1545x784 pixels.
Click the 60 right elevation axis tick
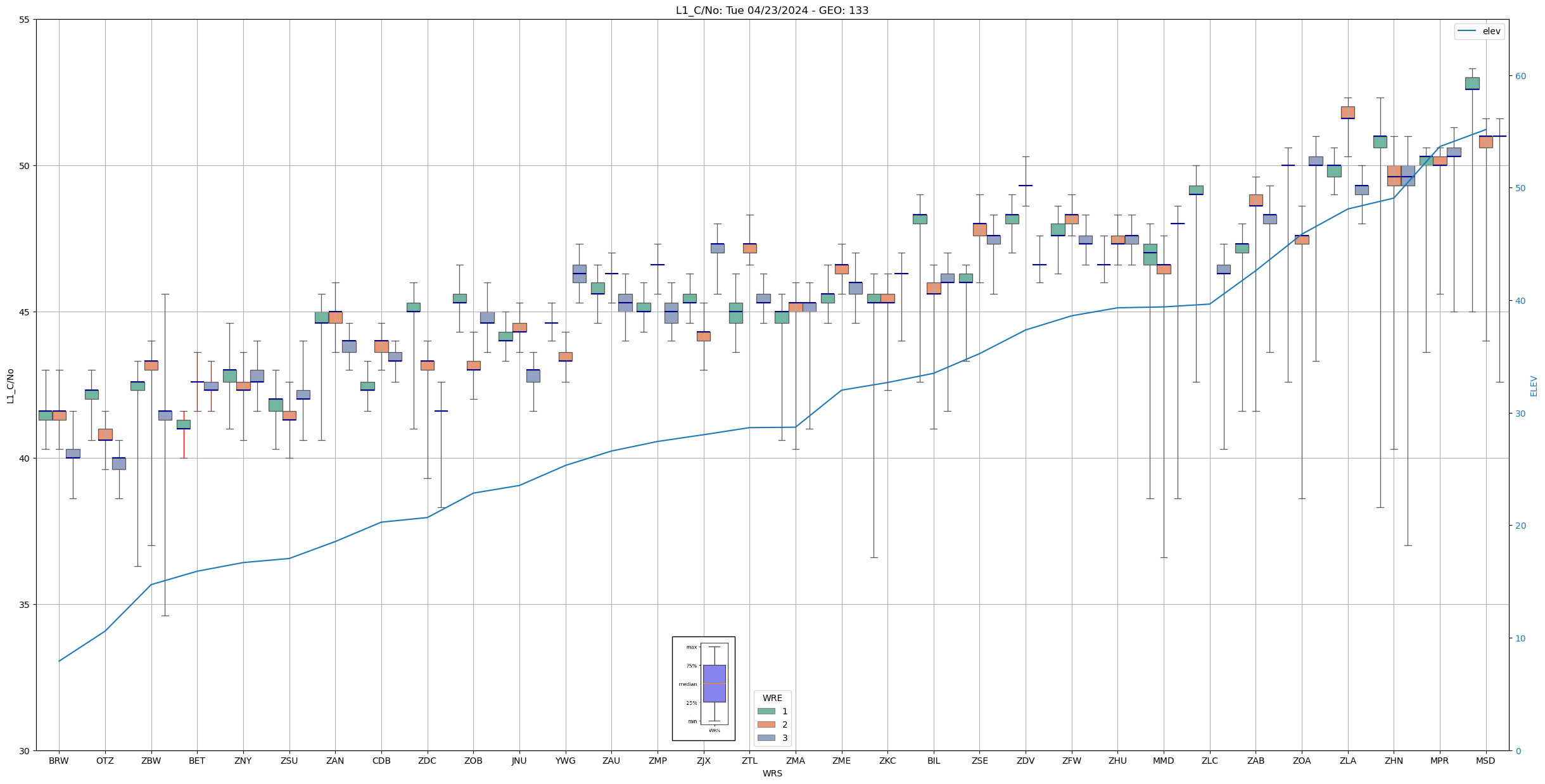[x=1520, y=76]
